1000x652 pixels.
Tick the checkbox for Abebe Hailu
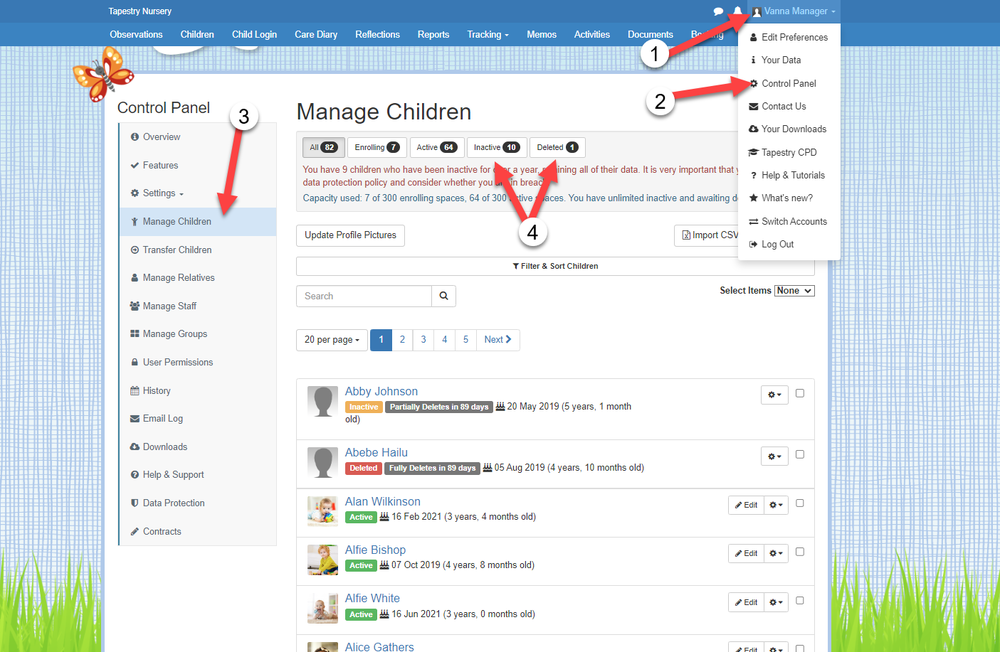800,455
